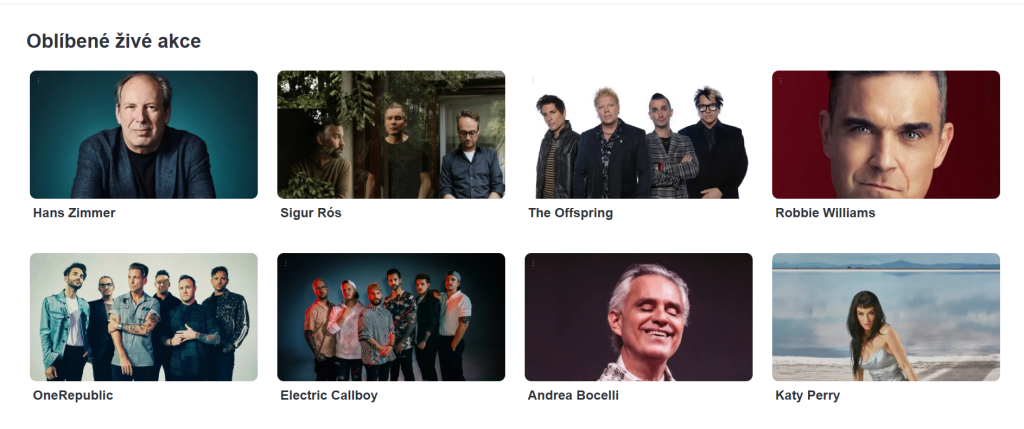The width and height of the screenshot is (1024, 429).
Task: Follow the Sigur Rós text link
Action: coord(311,213)
